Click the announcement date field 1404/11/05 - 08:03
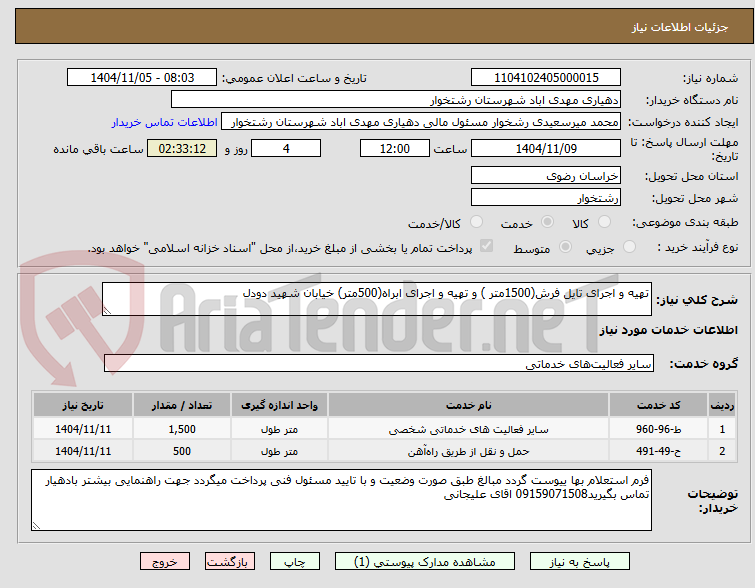 [142, 78]
